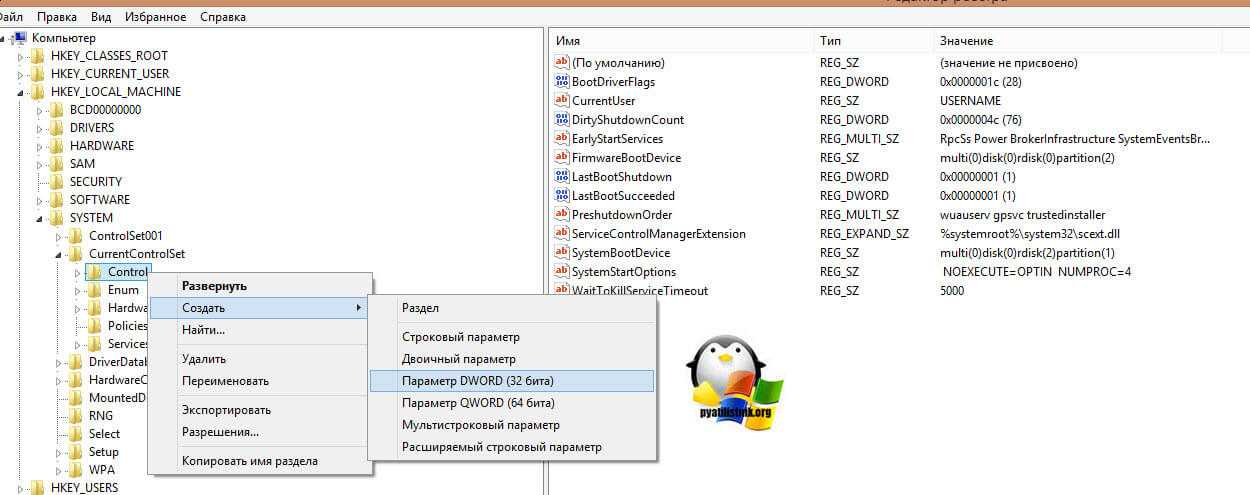Click the HKEY_USERS folder icon
This screenshot has width=1250, height=495.
38,488
